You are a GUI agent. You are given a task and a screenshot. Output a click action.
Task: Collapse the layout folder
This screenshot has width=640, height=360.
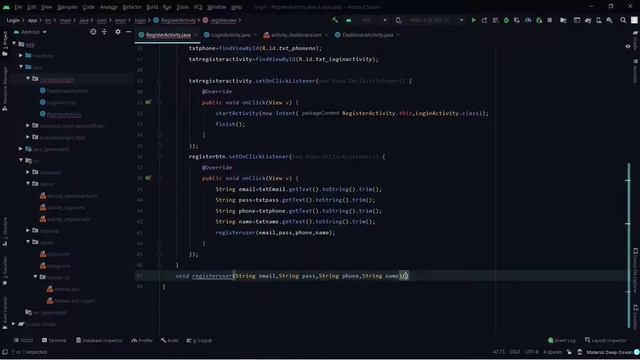tap(28, 184)
